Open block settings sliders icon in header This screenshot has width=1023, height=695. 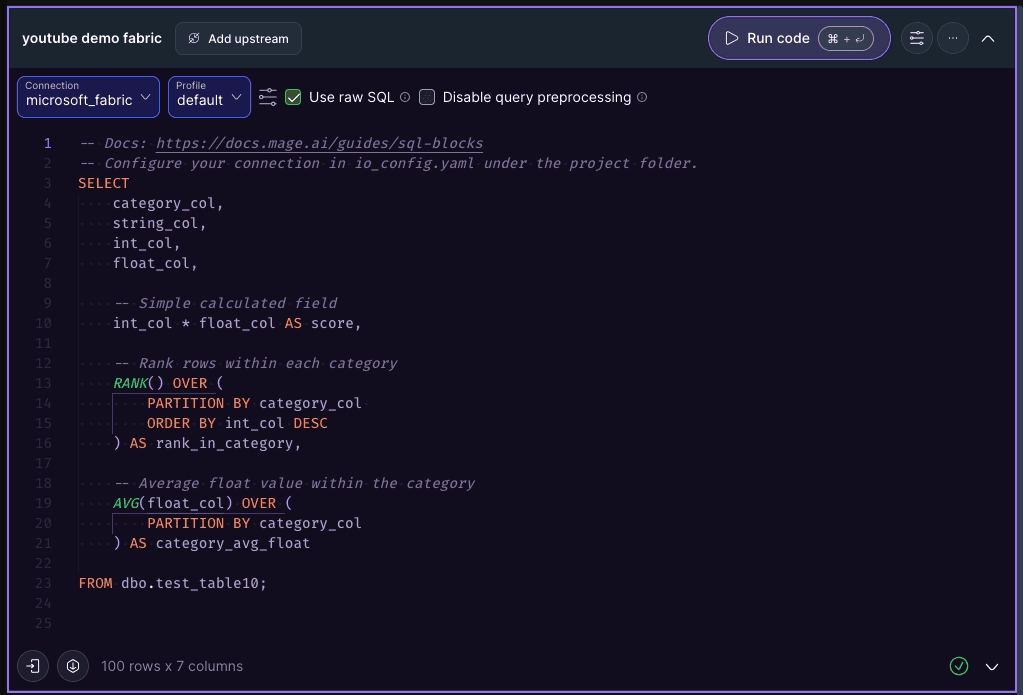coord(917,38)
